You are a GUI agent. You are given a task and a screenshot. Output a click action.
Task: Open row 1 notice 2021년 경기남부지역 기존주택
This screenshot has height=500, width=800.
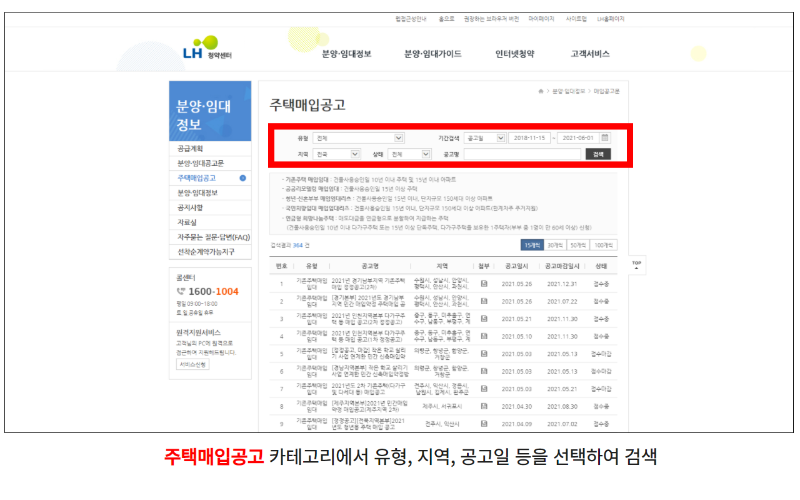(369, 284)
